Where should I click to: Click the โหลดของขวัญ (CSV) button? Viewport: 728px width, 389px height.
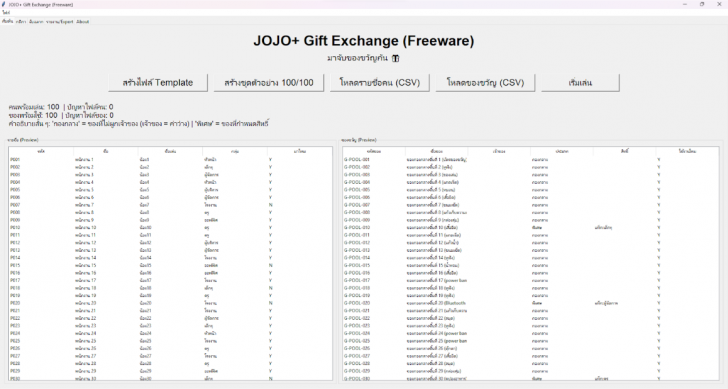[x=485, y=83]
